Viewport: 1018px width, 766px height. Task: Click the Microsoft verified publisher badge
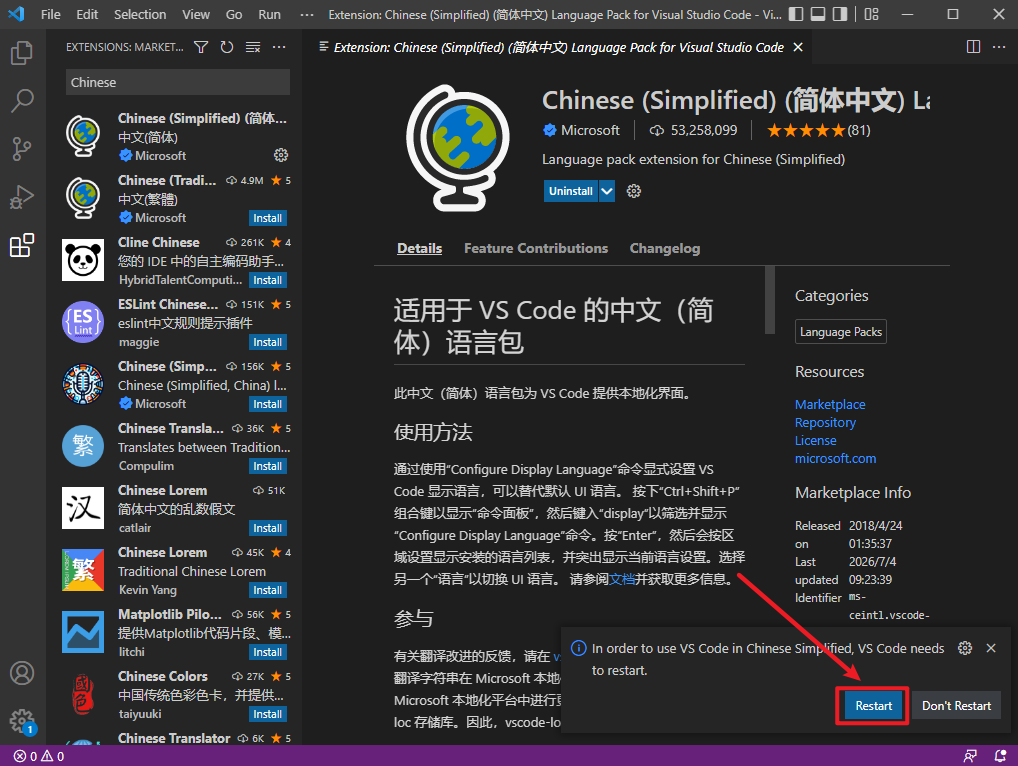coord(549,130)
